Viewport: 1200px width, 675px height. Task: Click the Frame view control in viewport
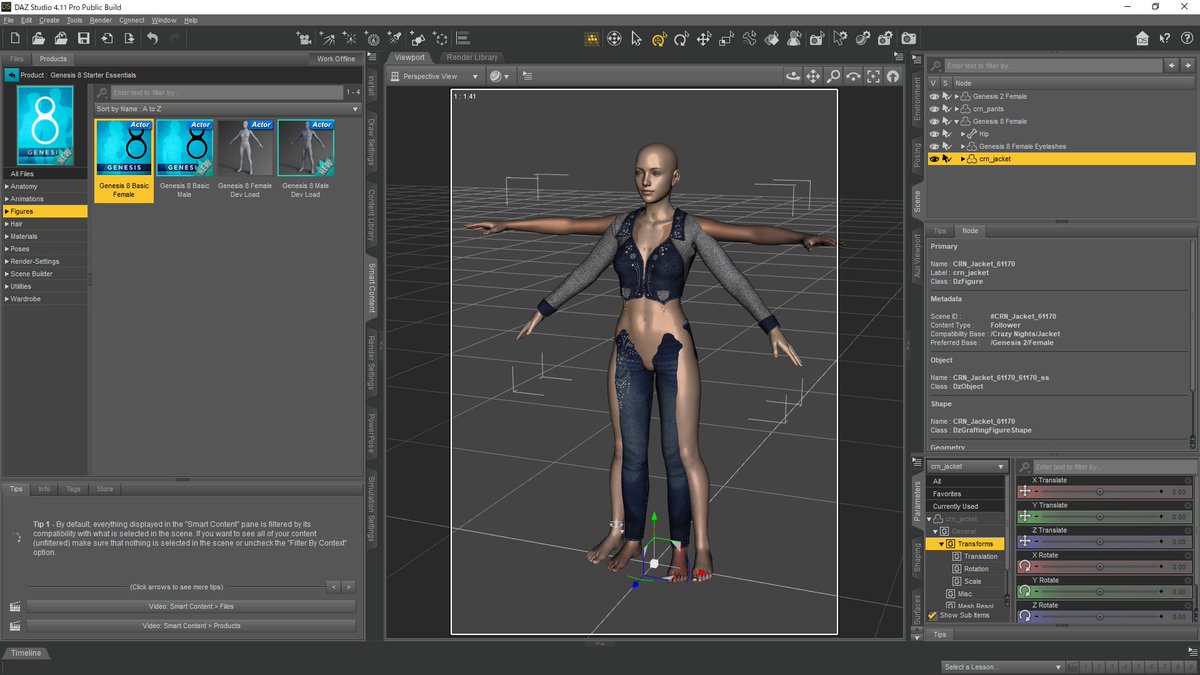coord(873,76)
